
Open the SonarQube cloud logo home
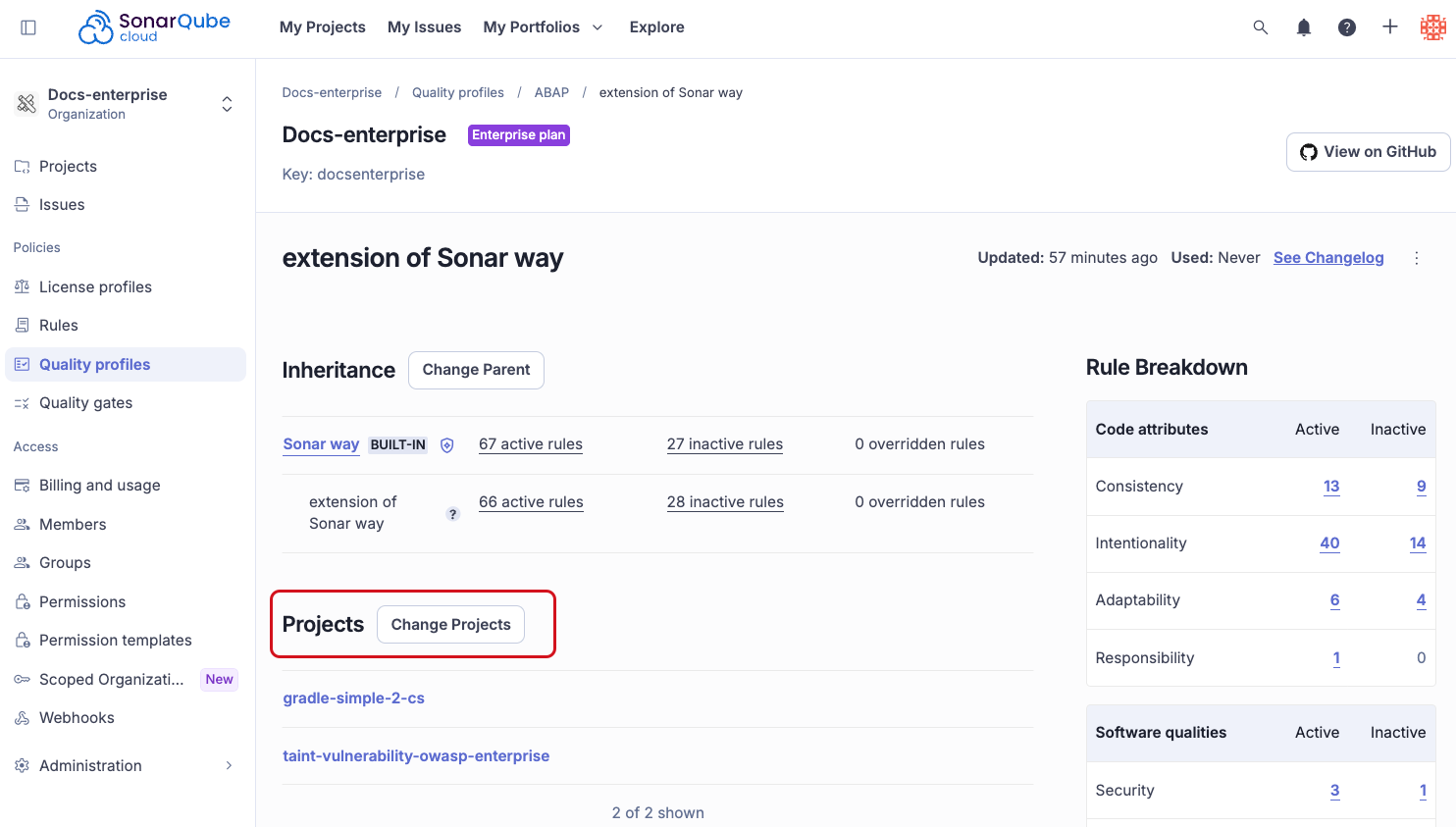click(154, 27)
